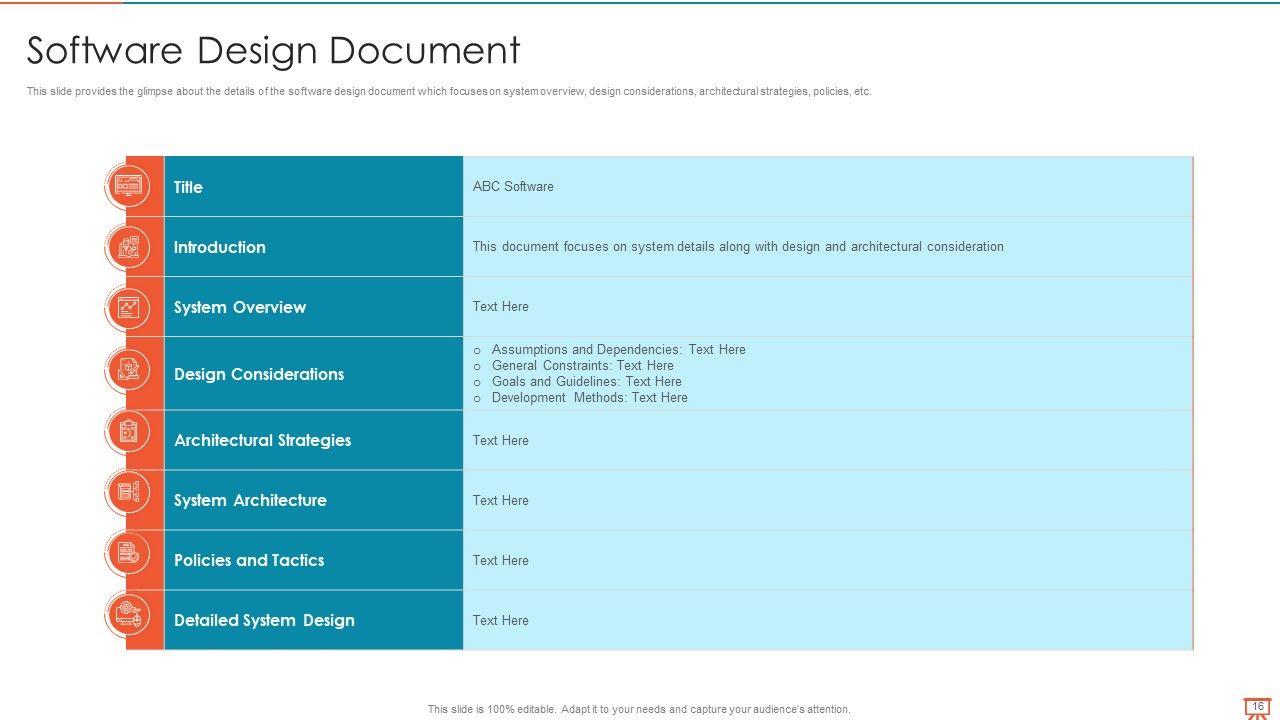Click the '100% editable' footer note
This screenshot has width=1280, height=720.
click(639, 709)
